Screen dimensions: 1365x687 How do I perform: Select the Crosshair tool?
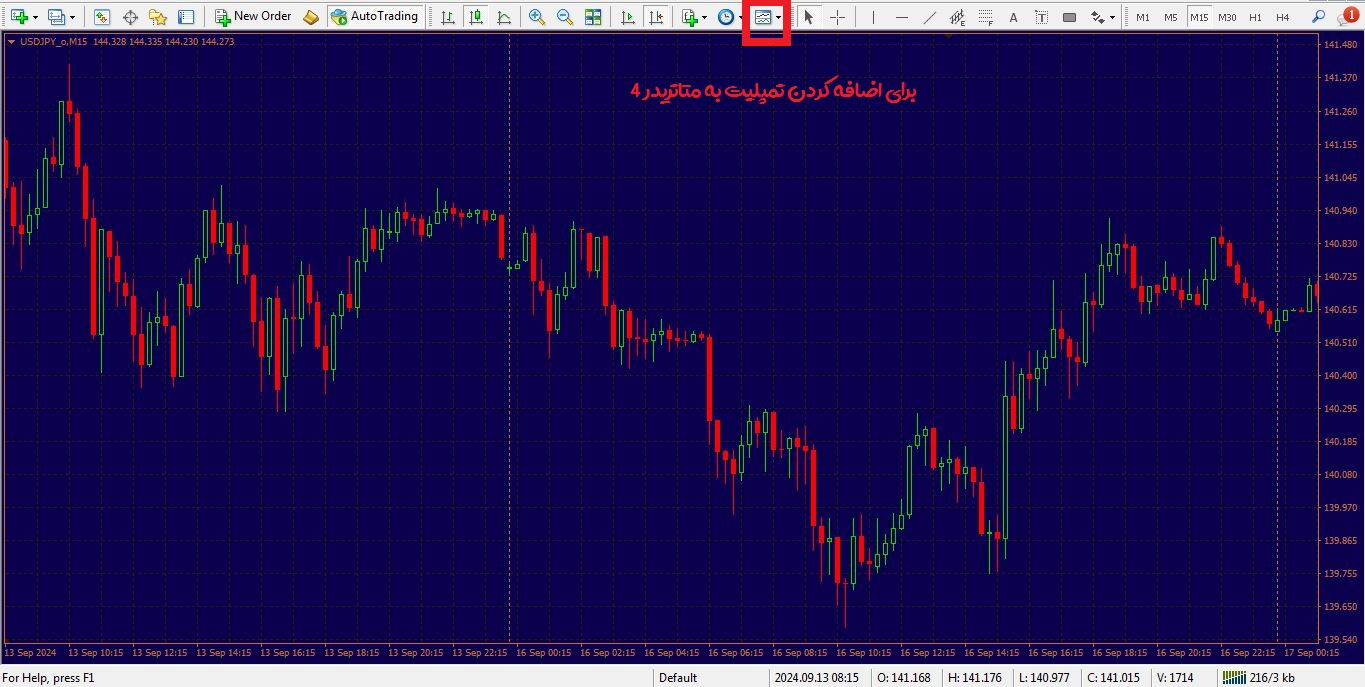[838, 17]
